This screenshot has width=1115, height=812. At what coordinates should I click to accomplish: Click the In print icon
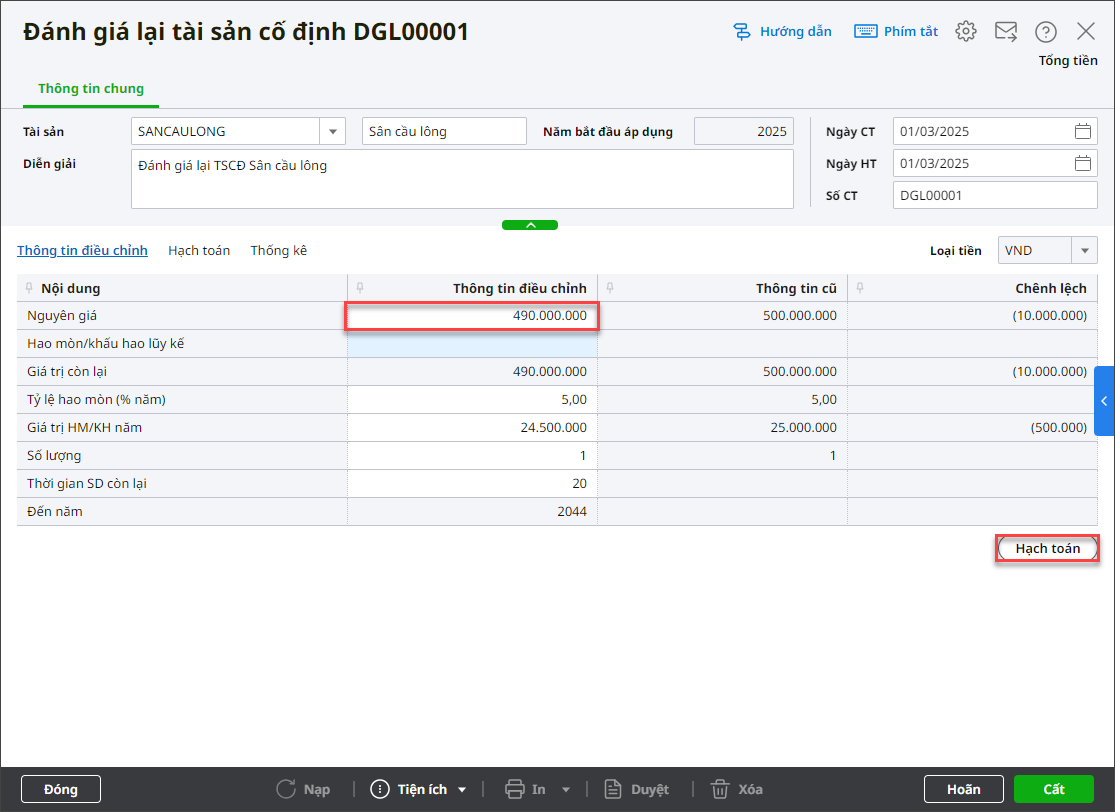(515, 789)
